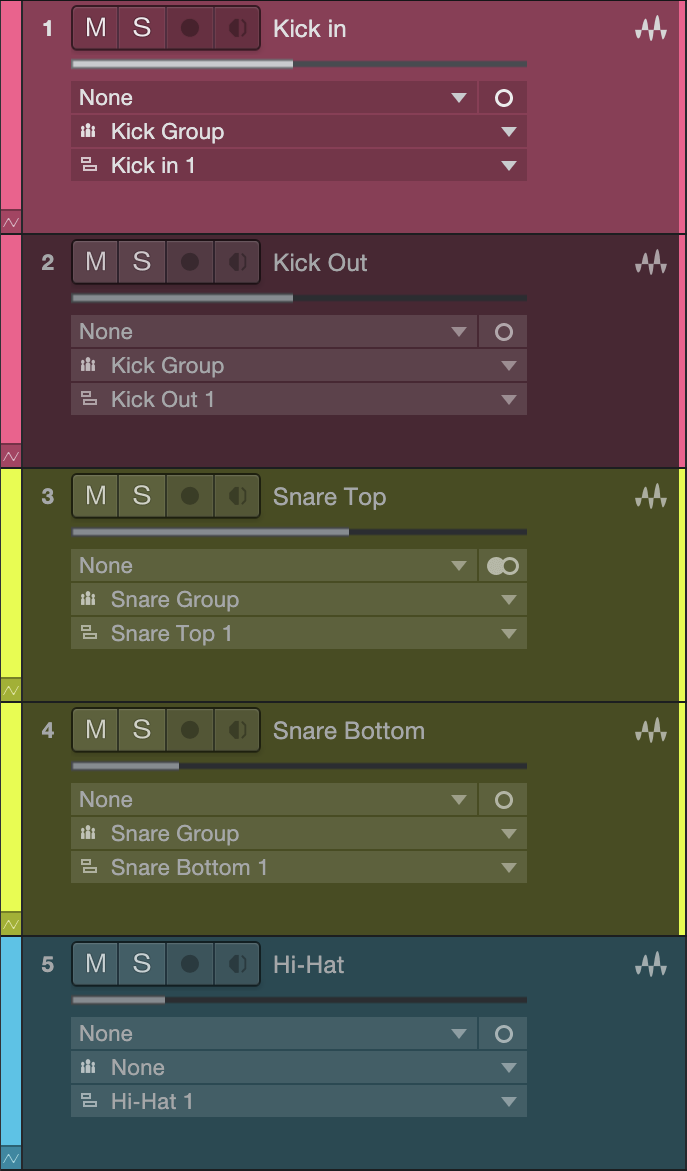Screen dimensions: 687x1171
Task: Click waveform icon on Snare Top track
Action: click(650, 497)
